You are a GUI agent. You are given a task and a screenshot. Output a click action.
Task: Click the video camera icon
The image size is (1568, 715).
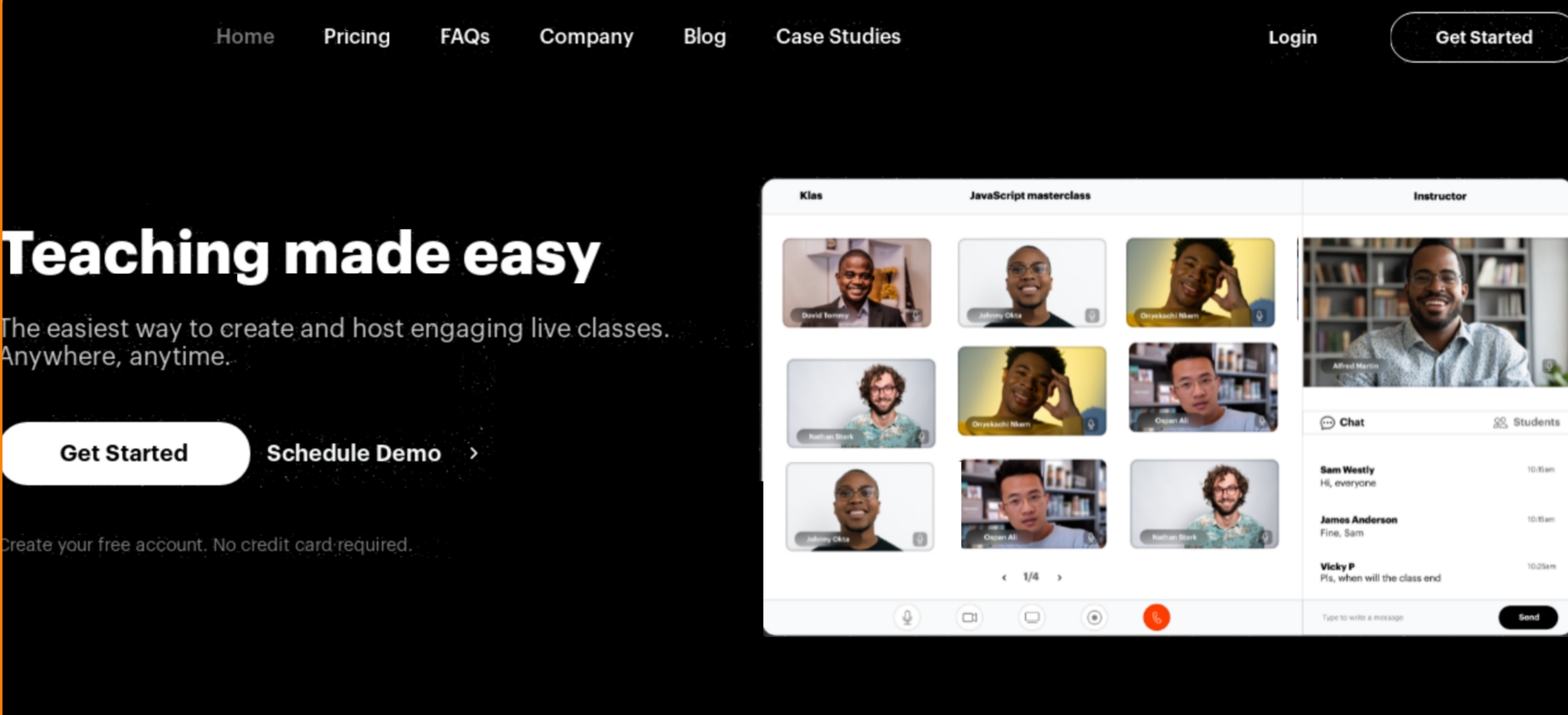coord(969,617)
